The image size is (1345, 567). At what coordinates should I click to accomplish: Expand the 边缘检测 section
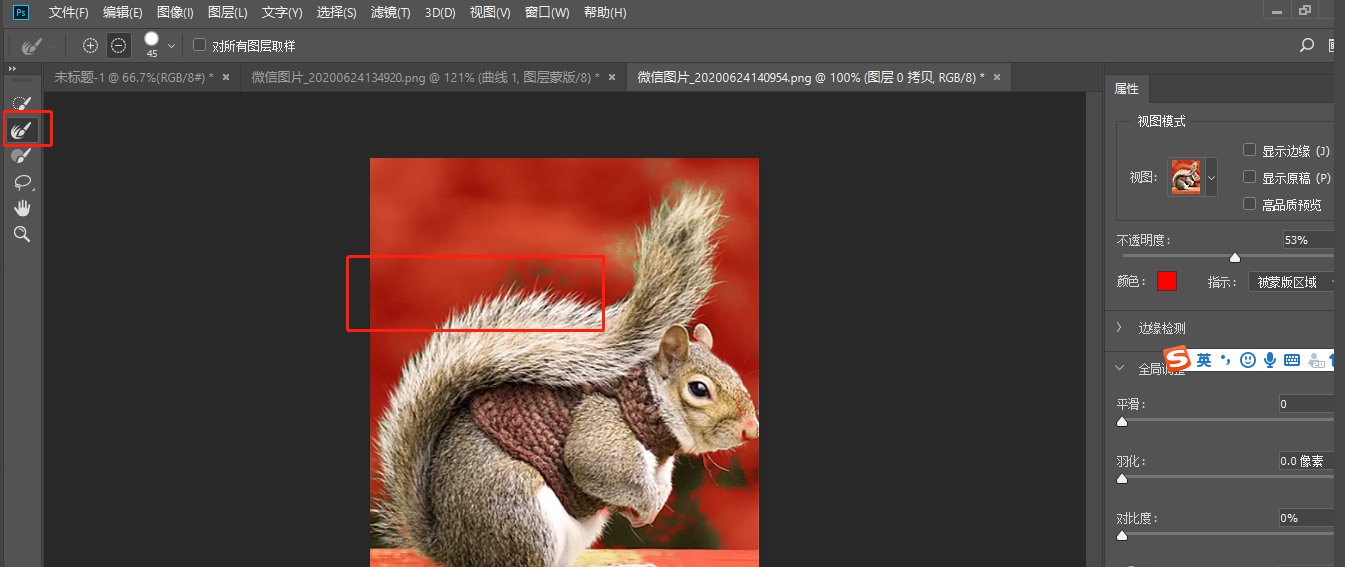point(1121,328)
